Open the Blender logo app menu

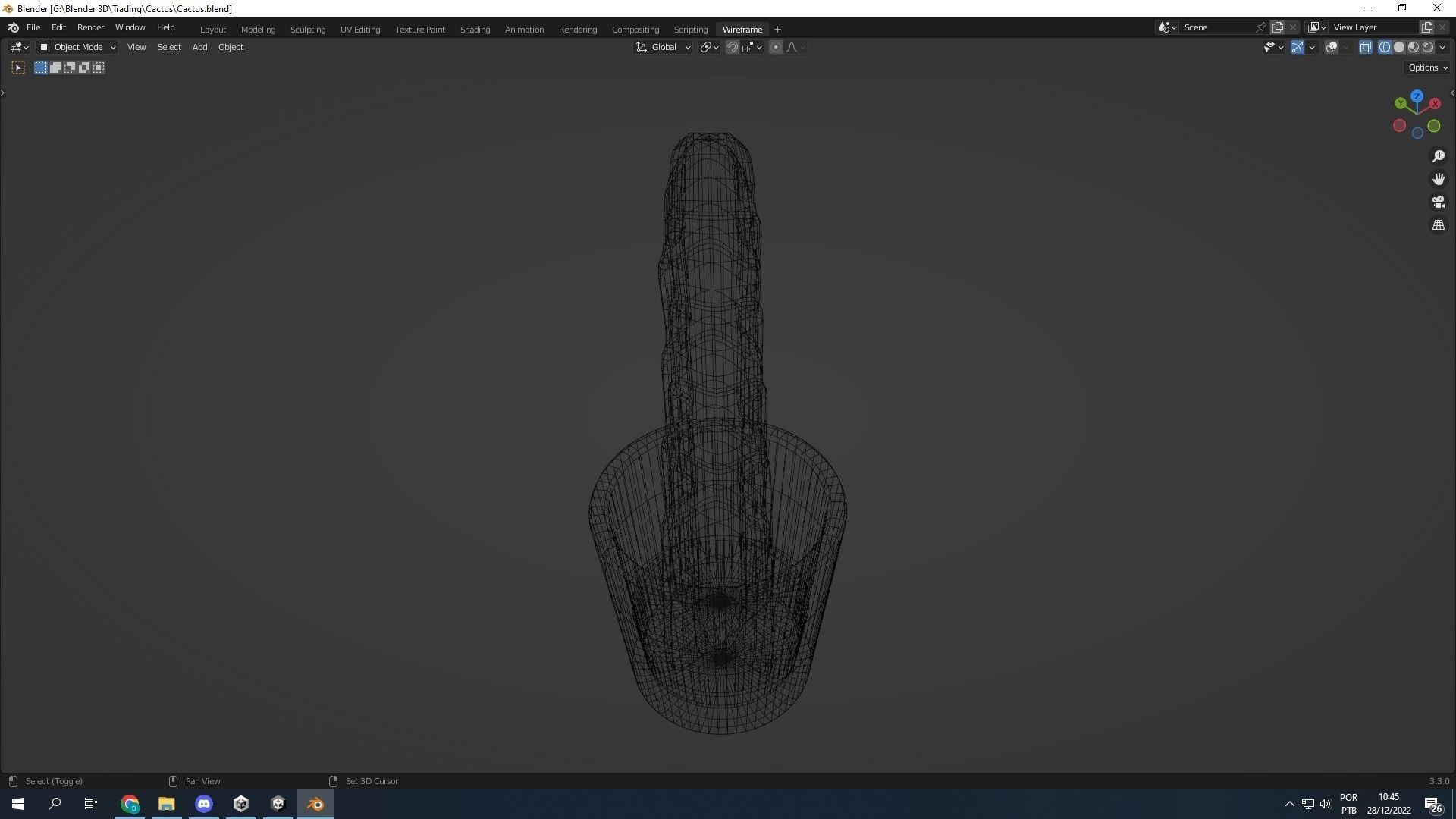[13, 27]
